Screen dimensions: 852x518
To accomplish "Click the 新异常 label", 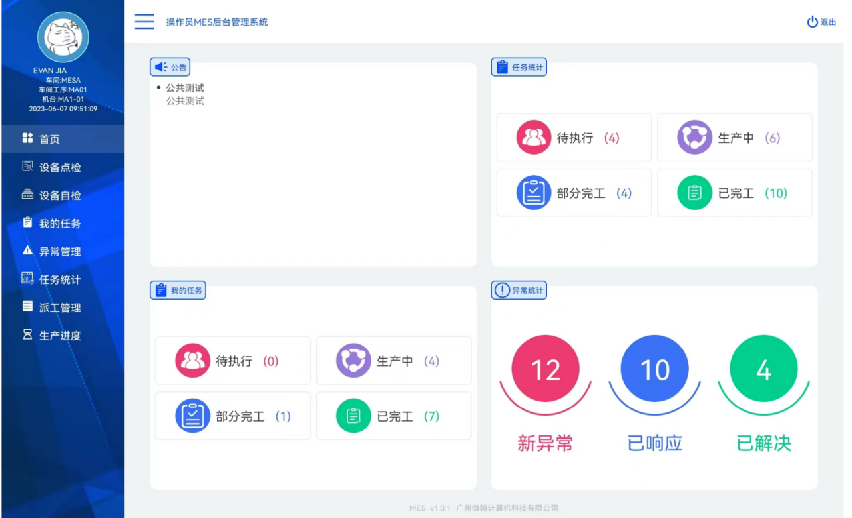I will tap(546, 444).
